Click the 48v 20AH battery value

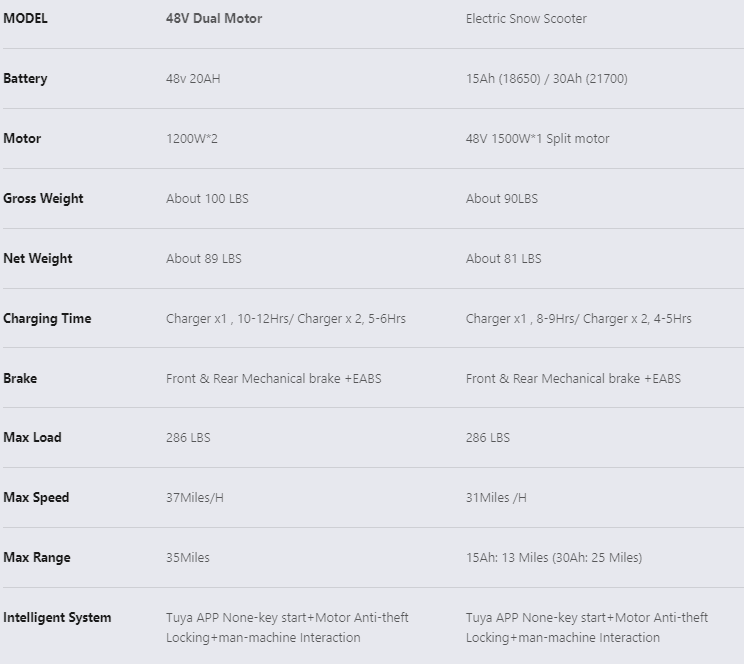click(193, 79)
